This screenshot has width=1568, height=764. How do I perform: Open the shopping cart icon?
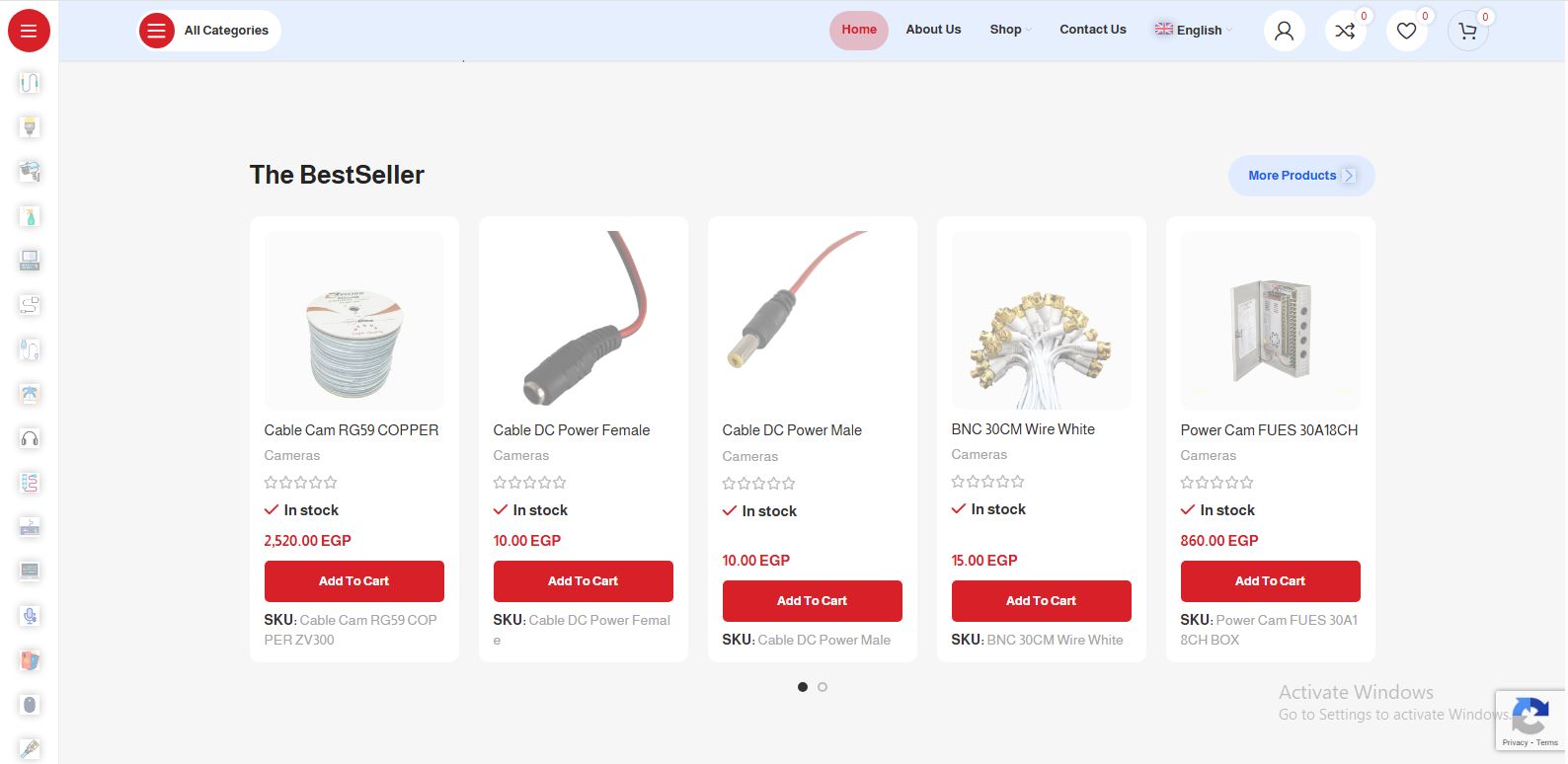1467,31
